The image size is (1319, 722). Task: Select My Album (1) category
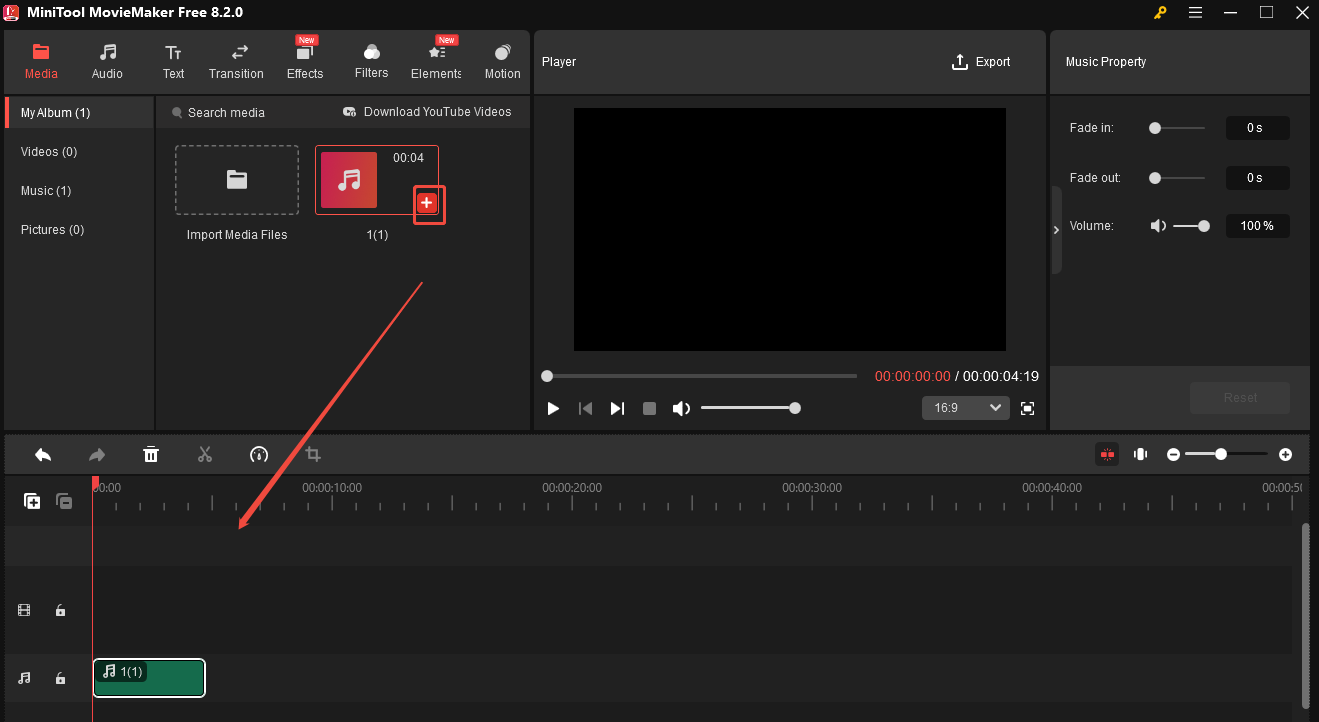(x=79, y=113)
